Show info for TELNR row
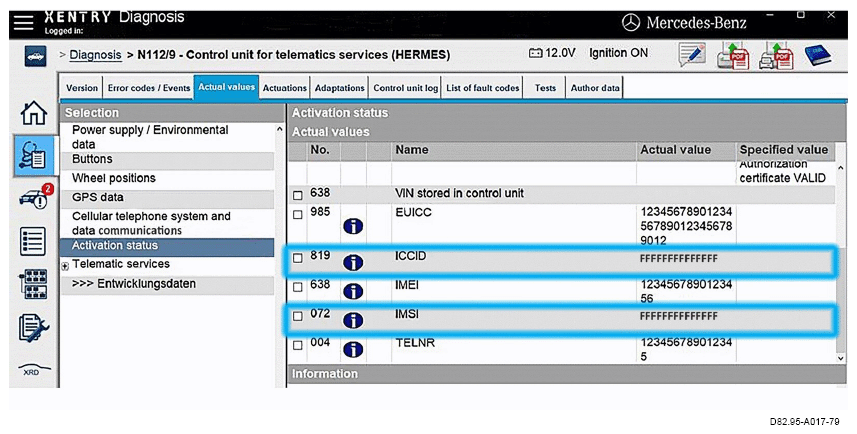Image resolution: width=857 pixels, height=434 pixels. (353, 349)
